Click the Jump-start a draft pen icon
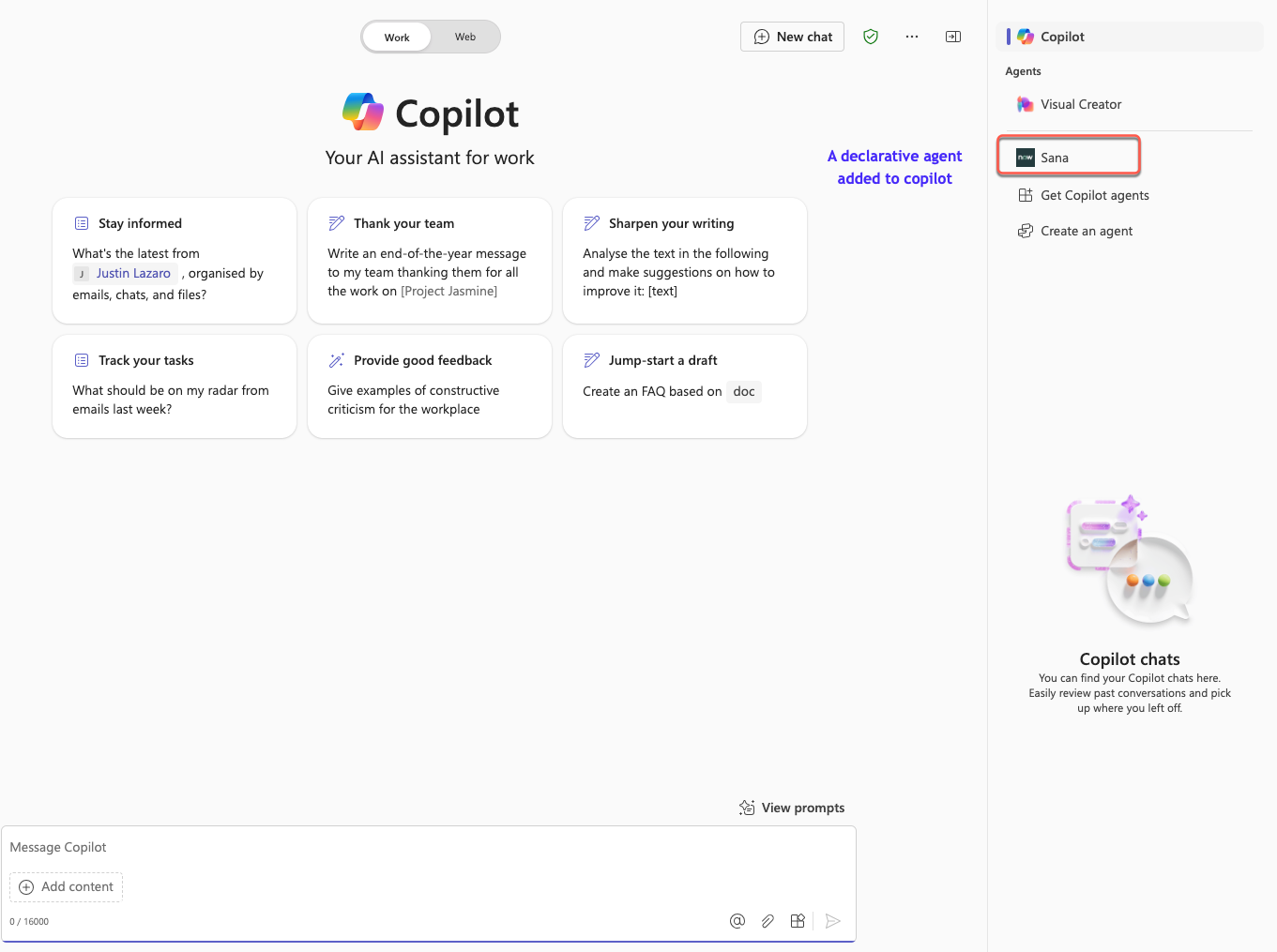This screenshot has height=952, width=1277. click(x=592, y=360)
